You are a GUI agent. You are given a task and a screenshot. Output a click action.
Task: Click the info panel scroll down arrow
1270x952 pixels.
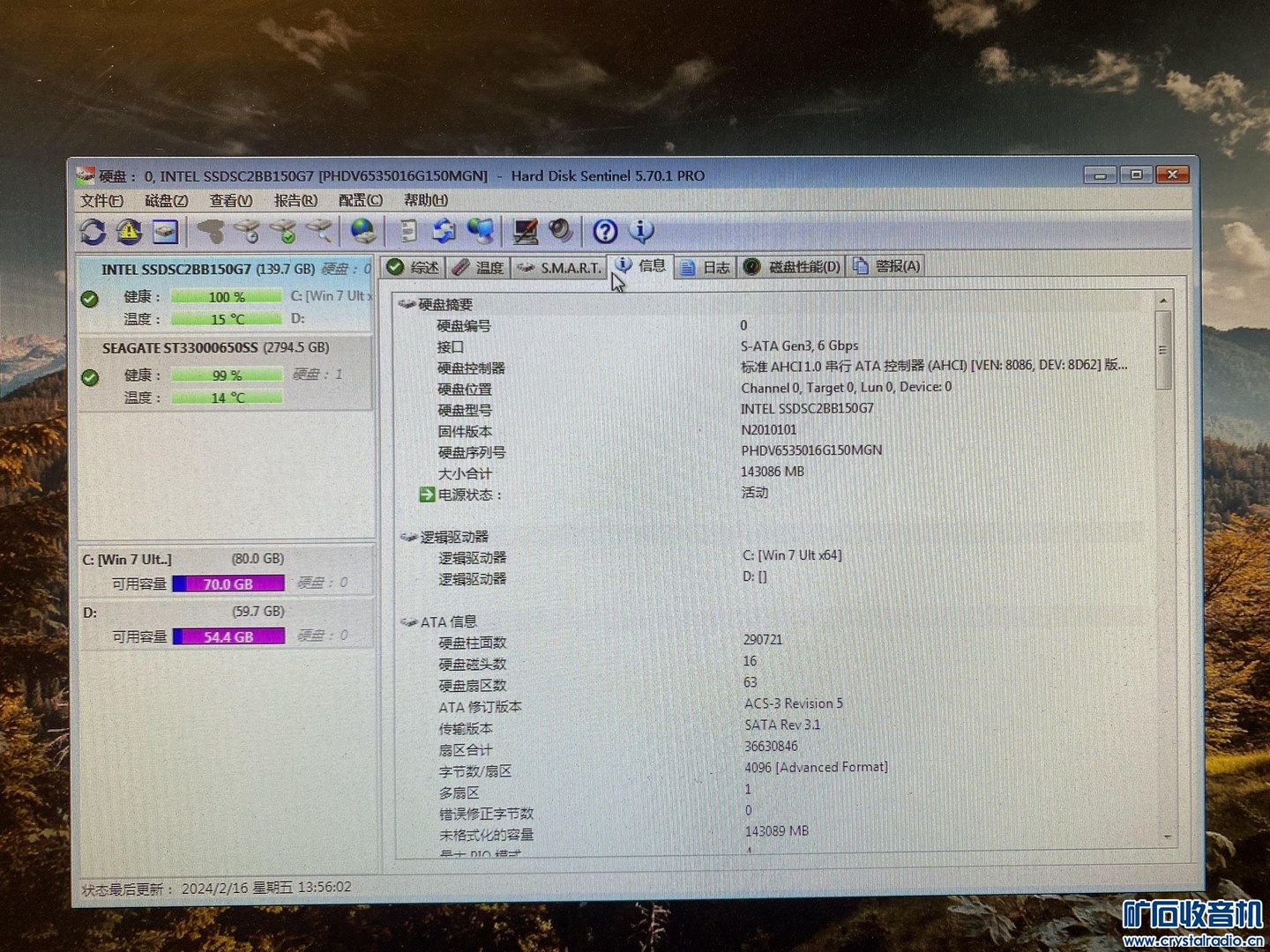(1167, 836)
